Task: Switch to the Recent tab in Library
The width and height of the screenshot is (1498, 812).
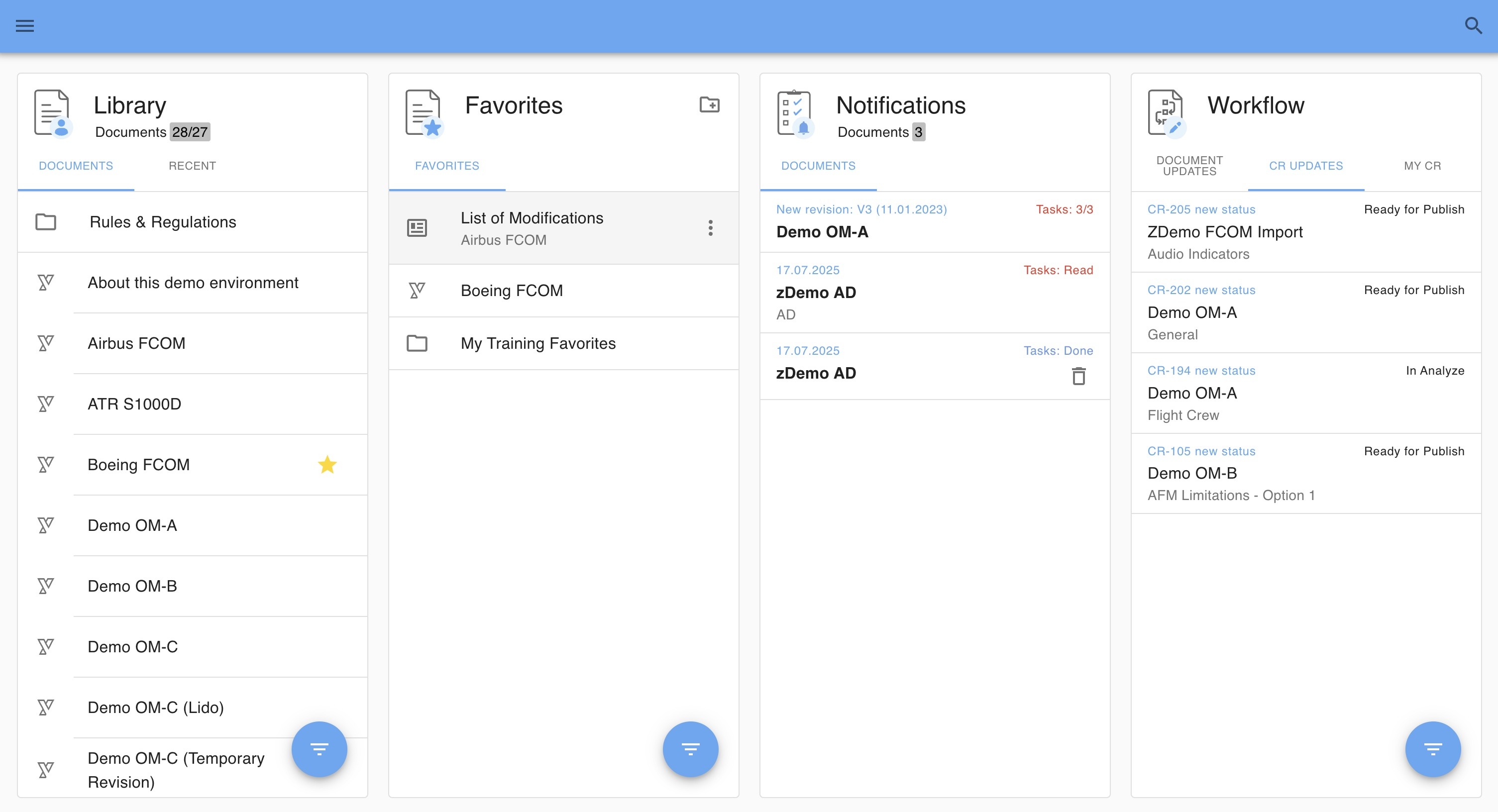Action: (192, 166)
